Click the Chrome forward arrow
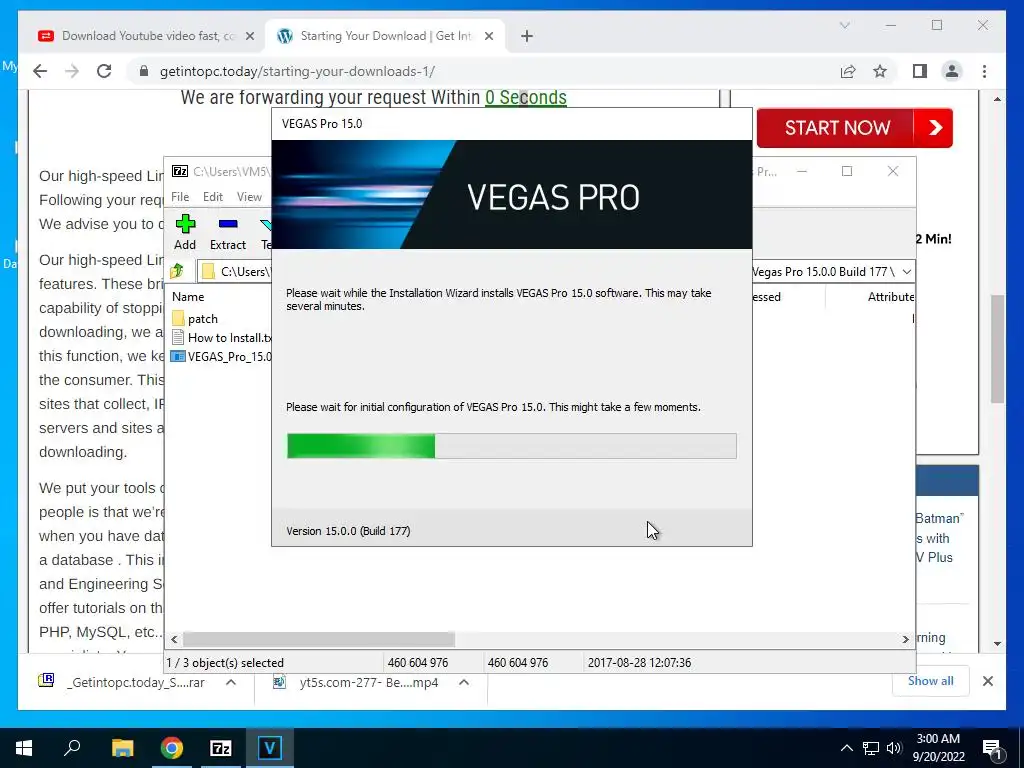Screen dimensions: 1024x768 [72, 71]
